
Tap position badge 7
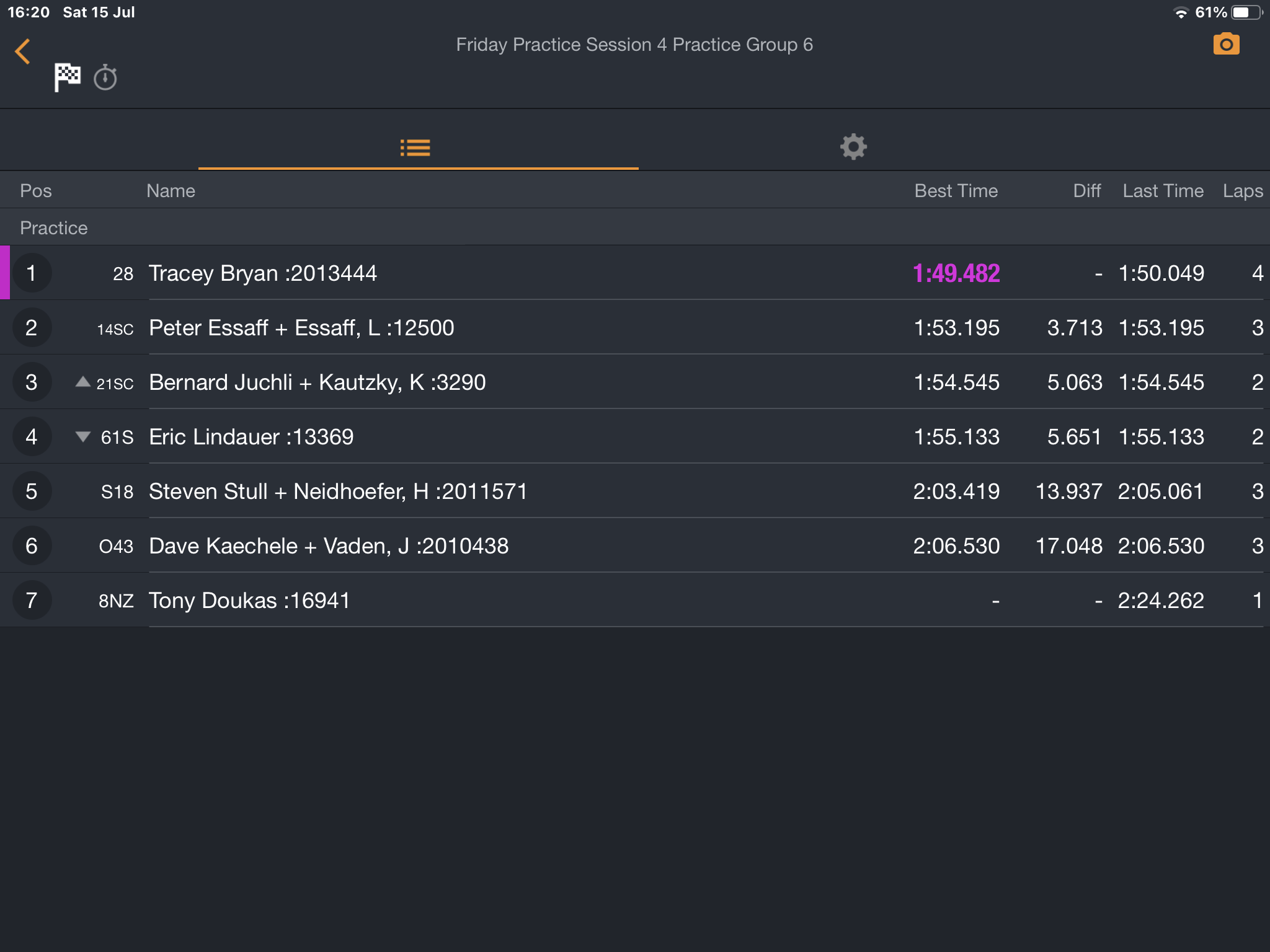click(x=32, y=600)
